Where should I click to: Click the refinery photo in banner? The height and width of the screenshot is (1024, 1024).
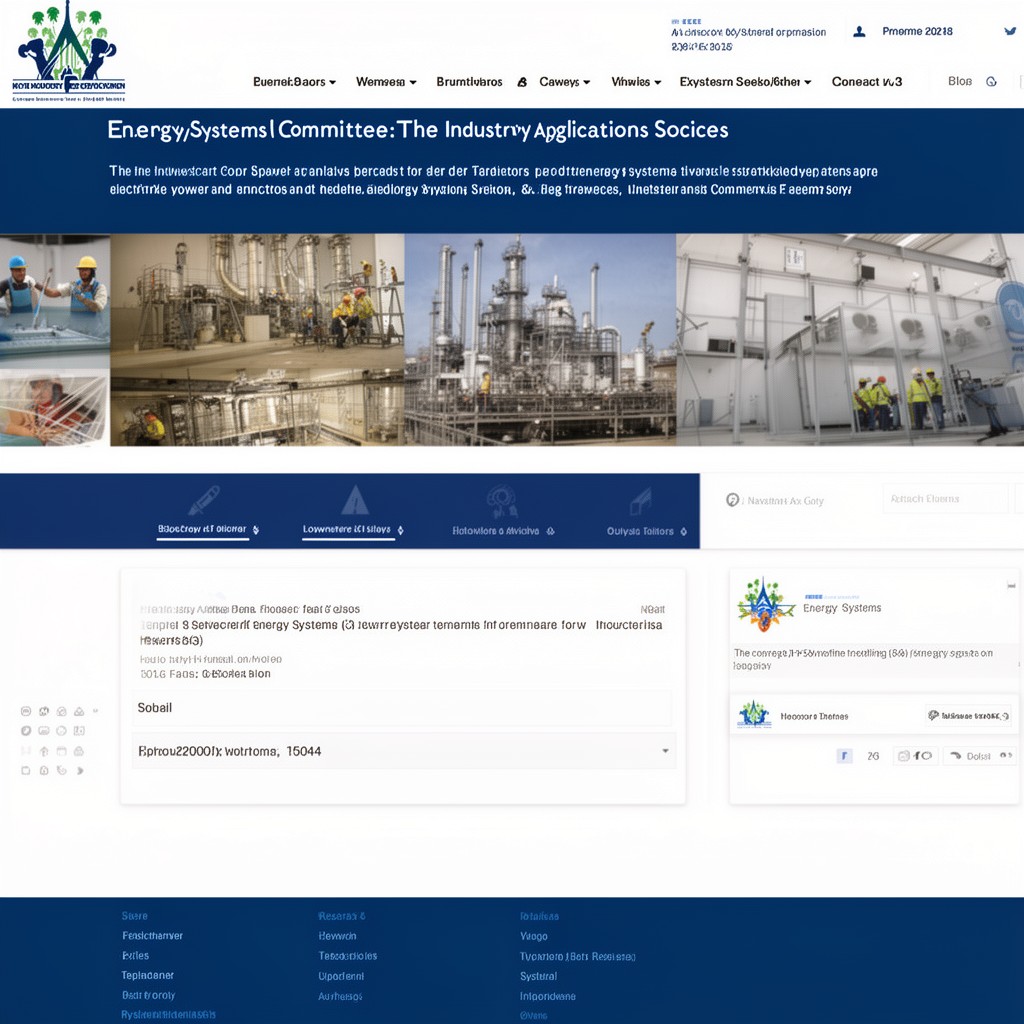[x=540, y=340]
